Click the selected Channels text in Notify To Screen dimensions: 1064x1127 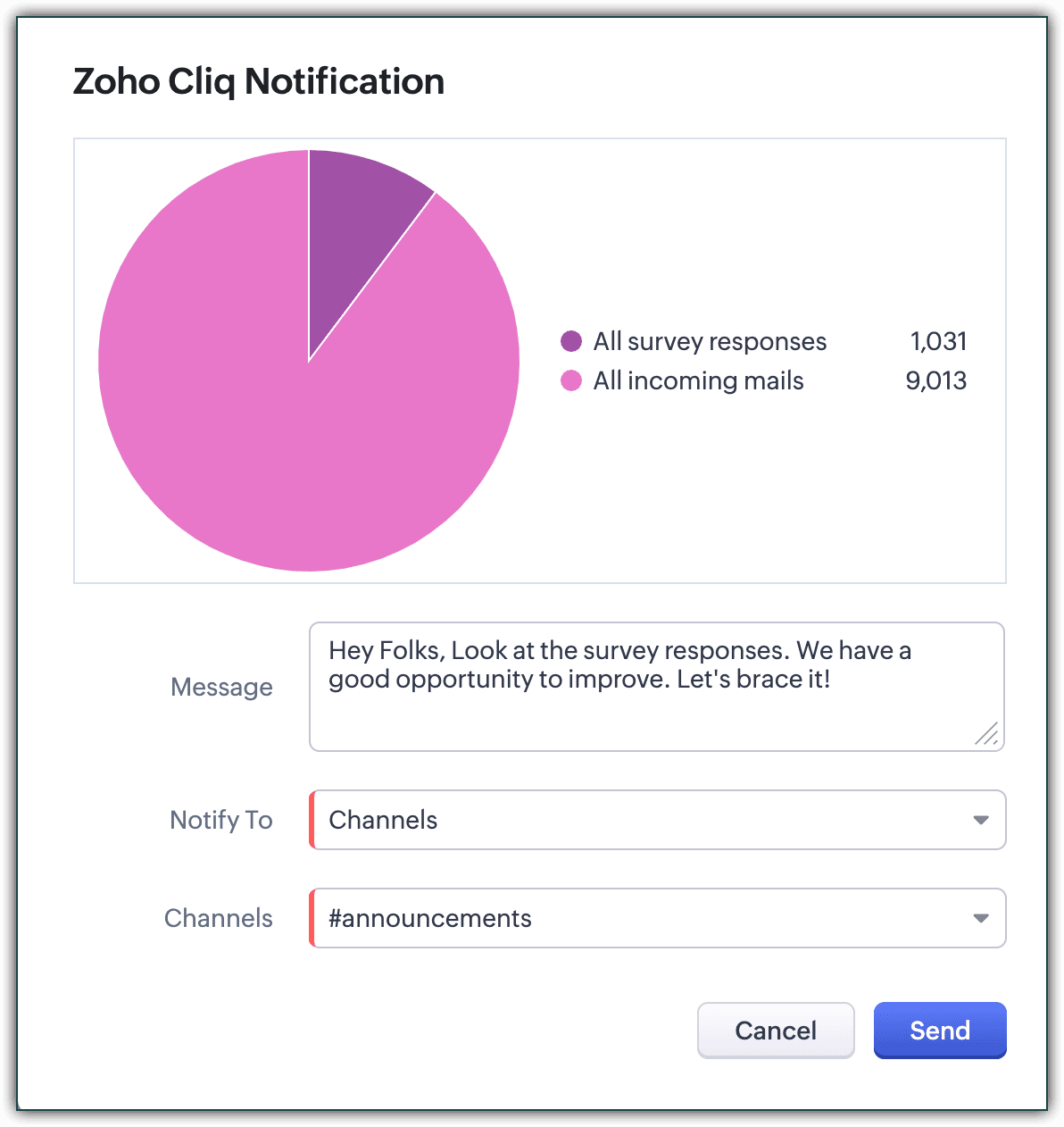coord(383,820)
